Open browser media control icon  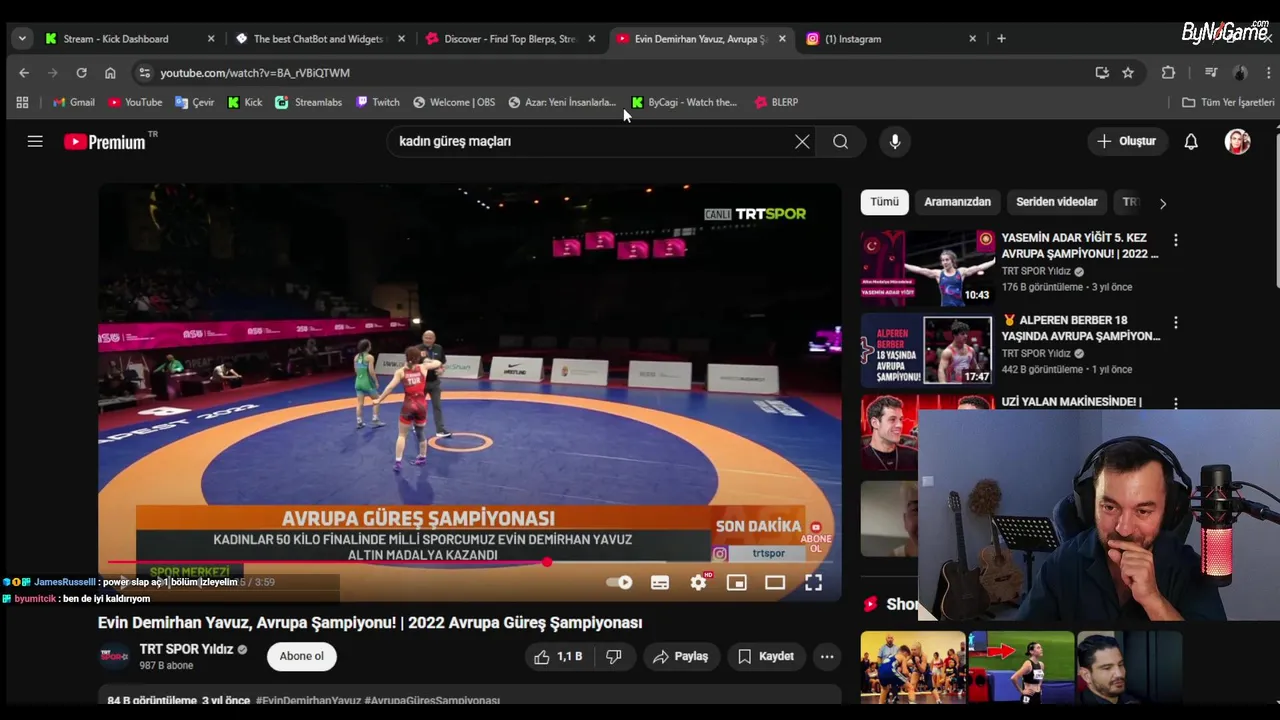tap(1211, 73)
